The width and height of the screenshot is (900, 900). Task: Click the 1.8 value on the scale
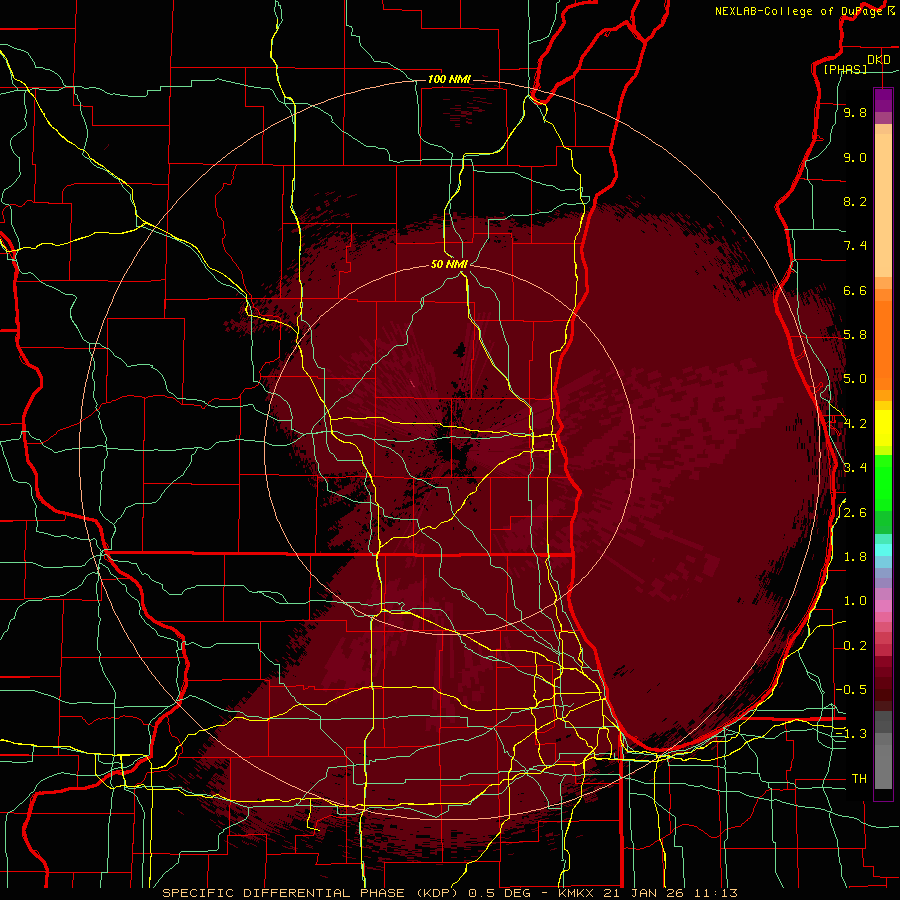point(855,557)
